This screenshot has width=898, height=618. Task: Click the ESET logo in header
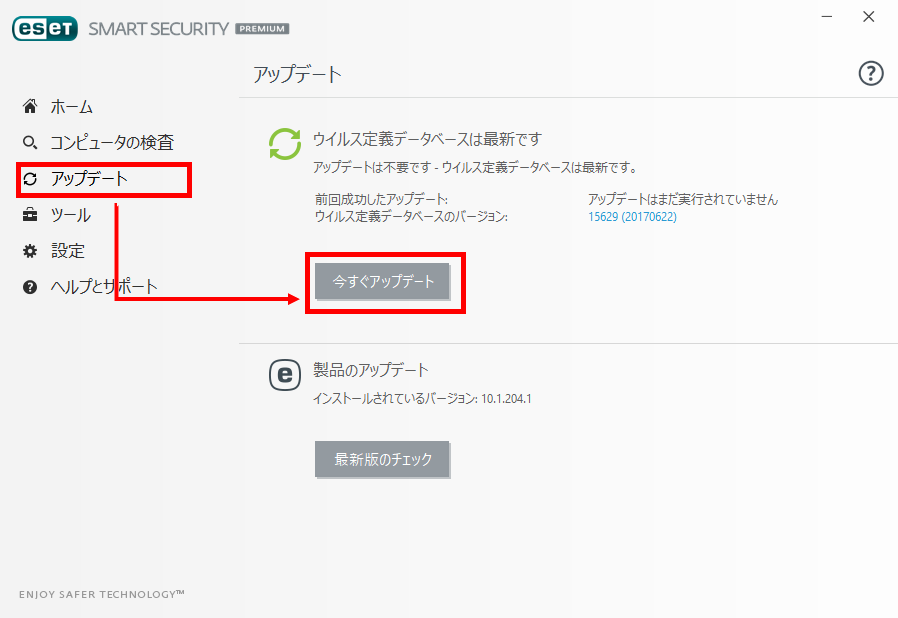[45, 29]
